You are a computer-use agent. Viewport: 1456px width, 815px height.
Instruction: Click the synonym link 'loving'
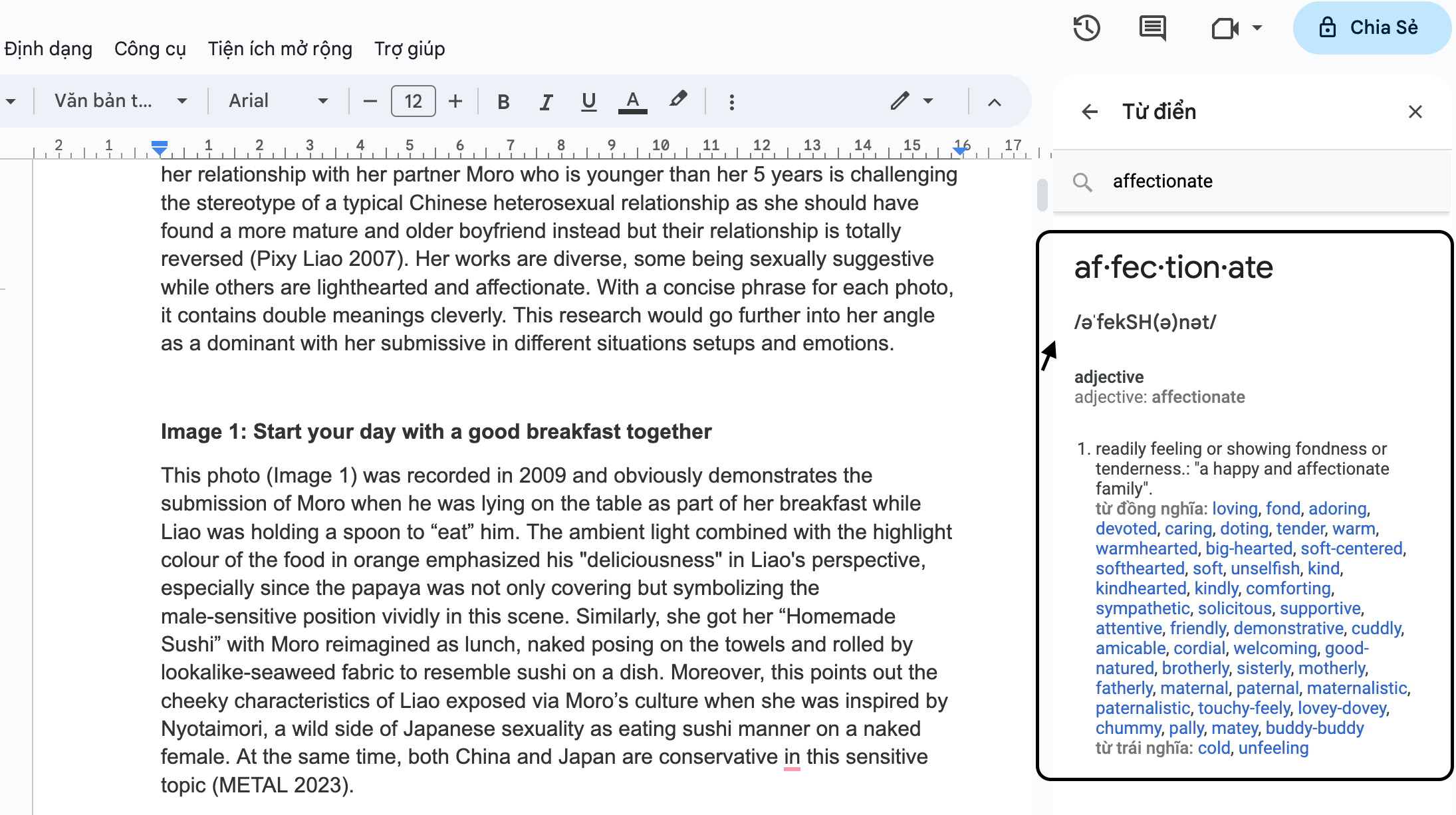(1235, 509)
